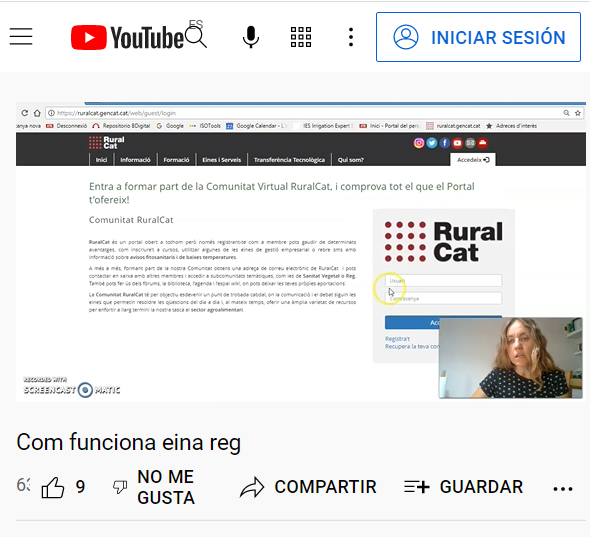Click the Accedeix tab in video
Screen dimensions: 590x537
(x=473, y=160)
